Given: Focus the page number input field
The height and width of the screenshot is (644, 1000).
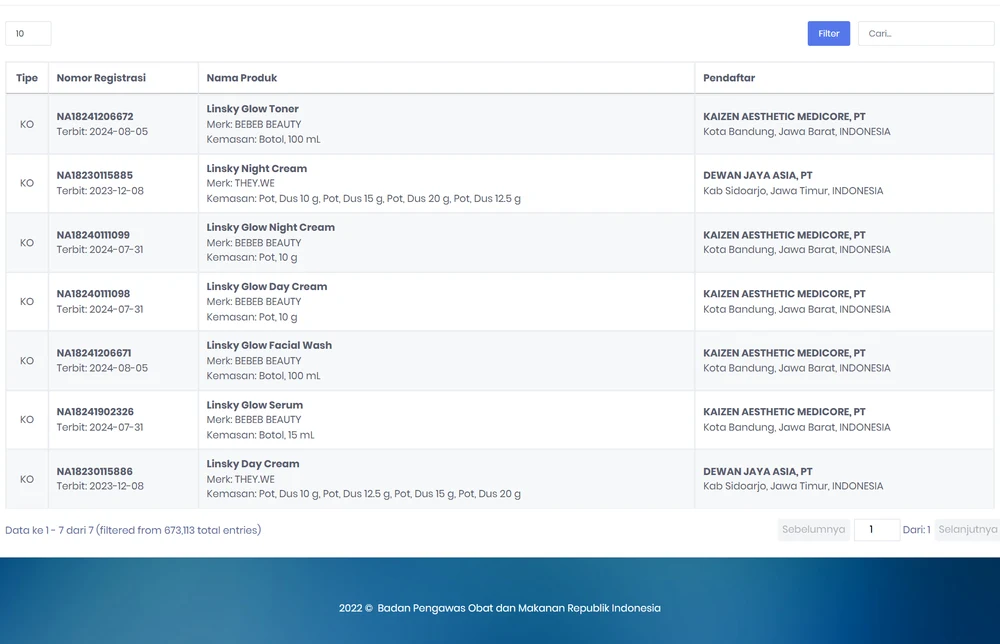Looking at the screenshot, I should point(876,530).
